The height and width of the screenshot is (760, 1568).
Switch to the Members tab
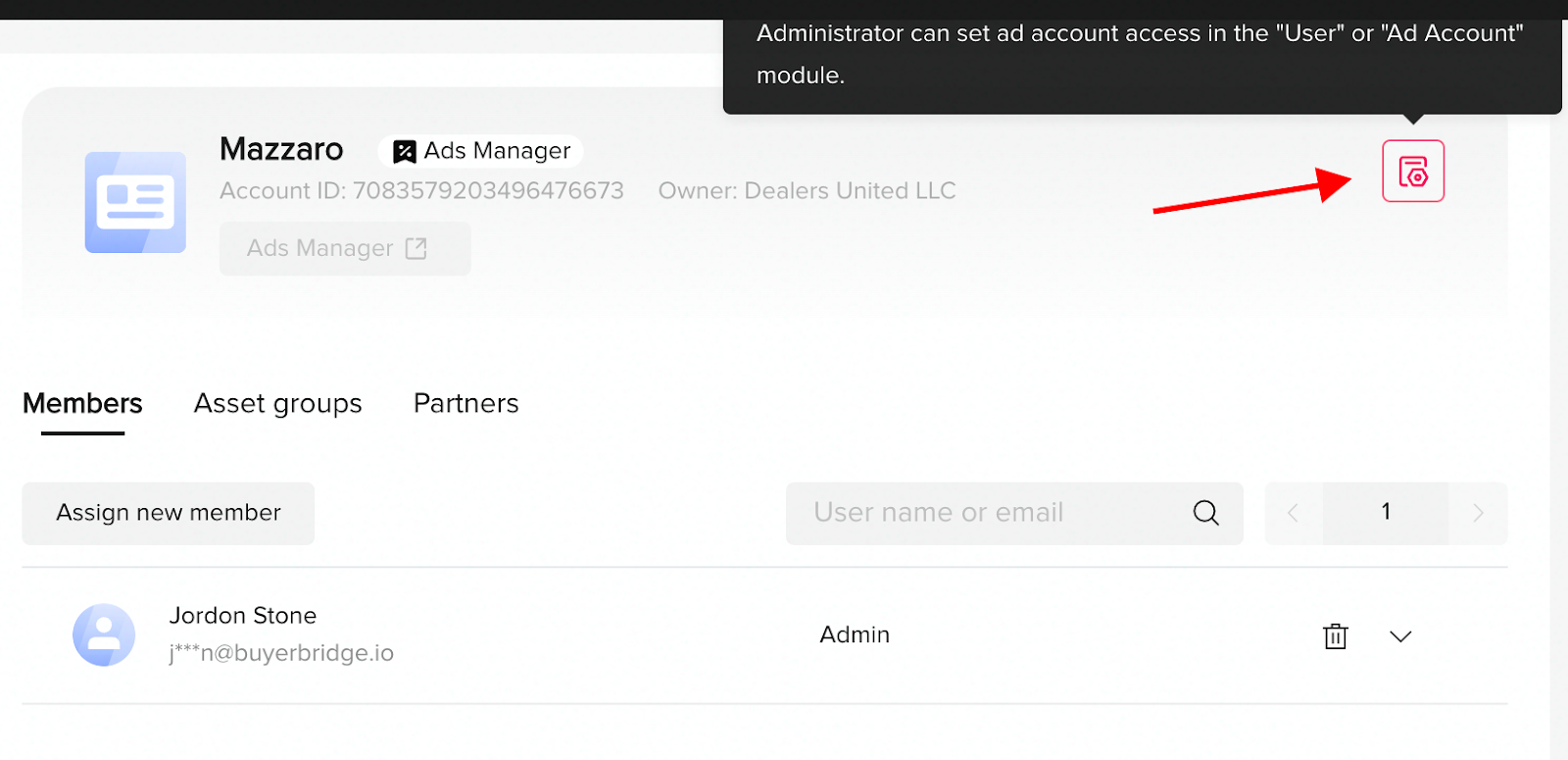tap(82, 404)
